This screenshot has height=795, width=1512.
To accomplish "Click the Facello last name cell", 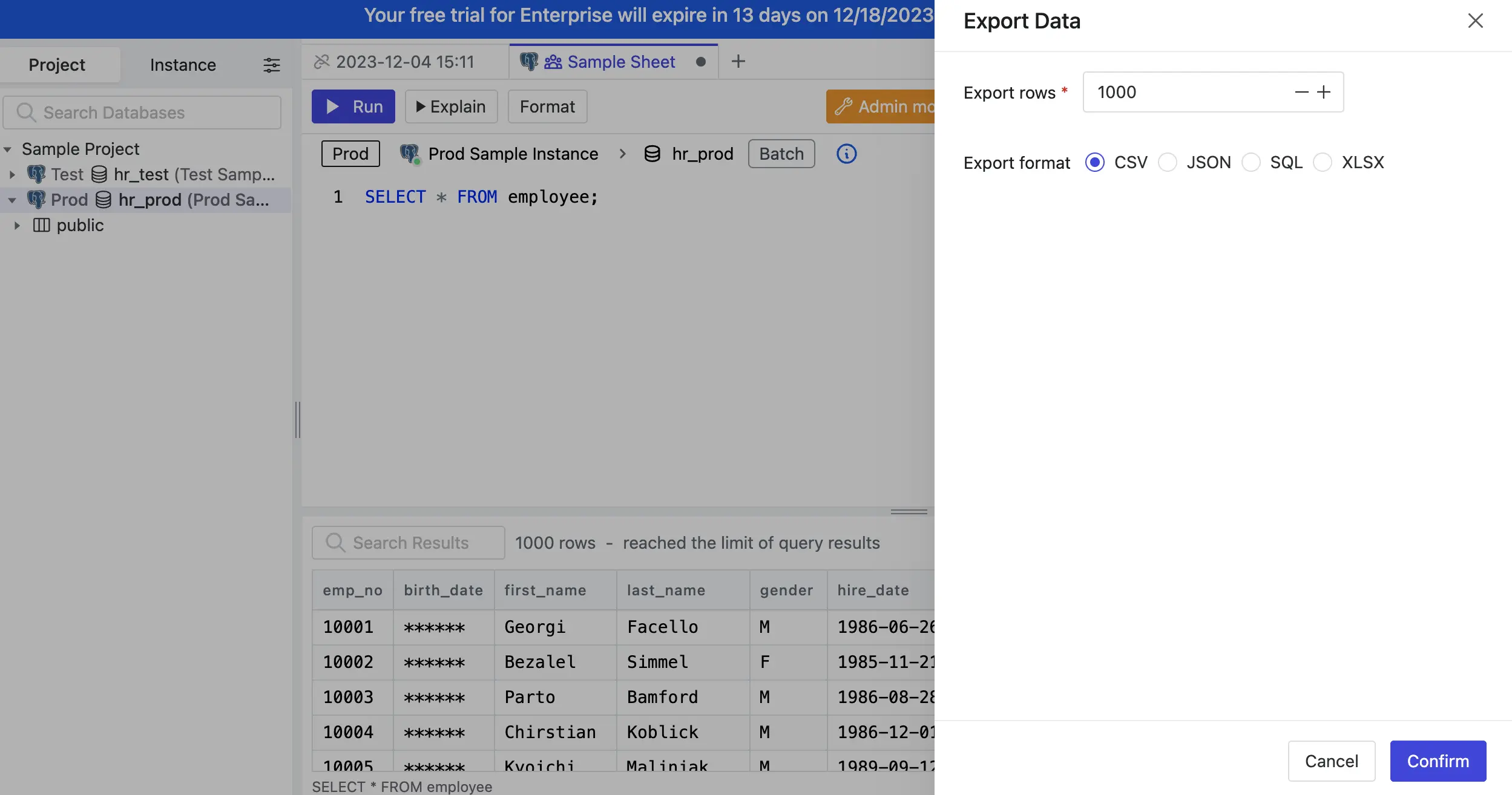I will click(x=683, y=627).
